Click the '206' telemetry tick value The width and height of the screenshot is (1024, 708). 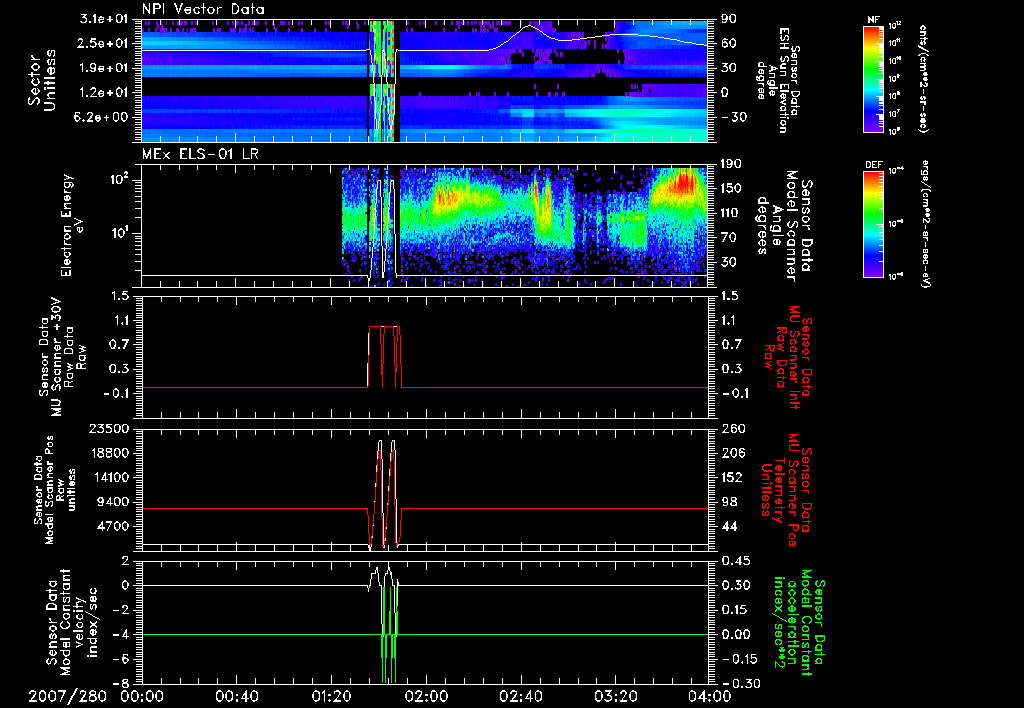point(731,453)
